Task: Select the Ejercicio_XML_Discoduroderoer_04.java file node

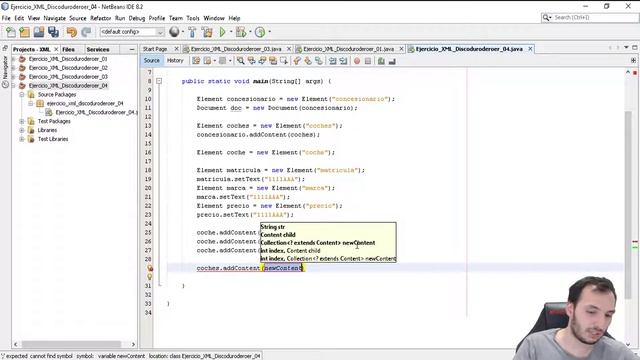Action: click(96, 112)
